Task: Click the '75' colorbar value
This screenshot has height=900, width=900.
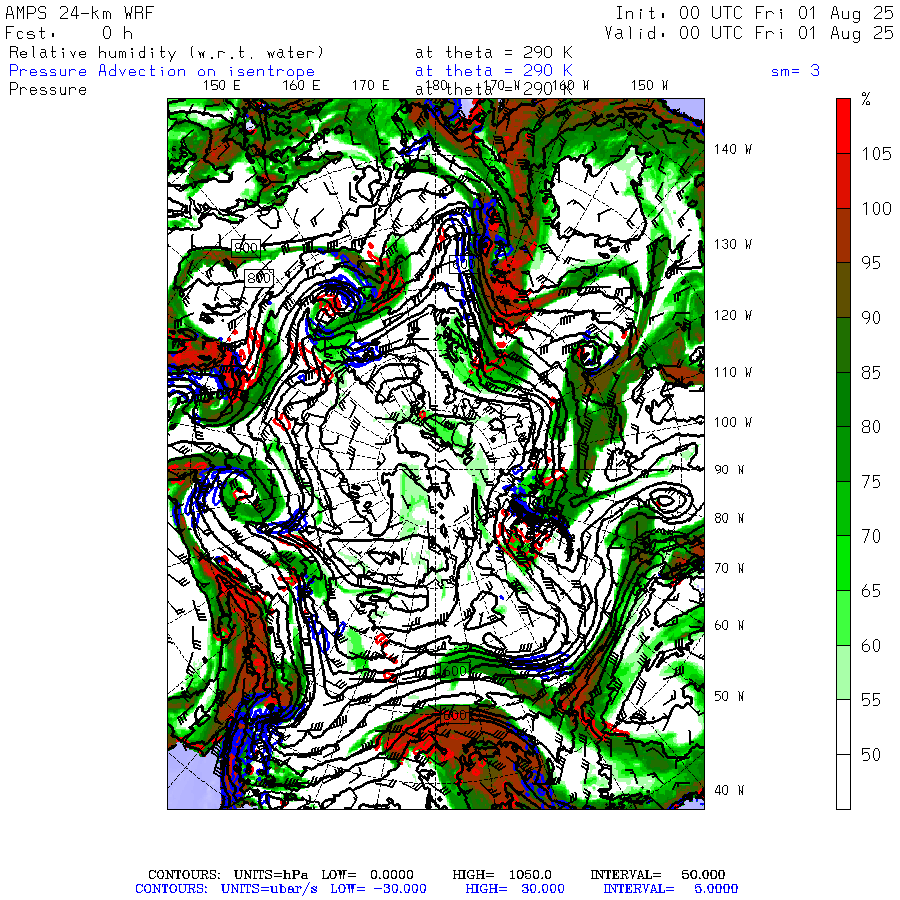Action: click(x=871, y=482)
